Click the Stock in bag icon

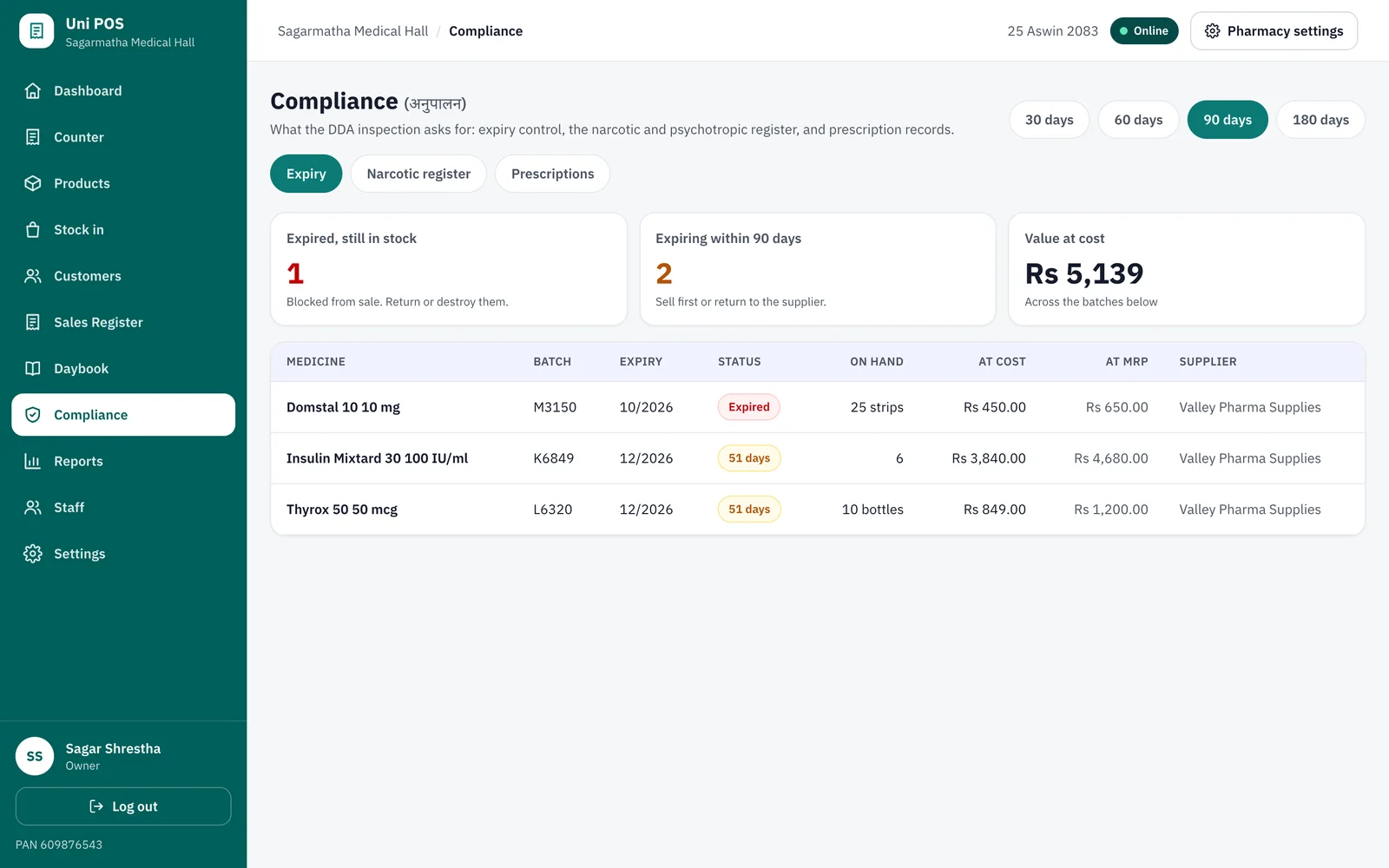(33, 230)
